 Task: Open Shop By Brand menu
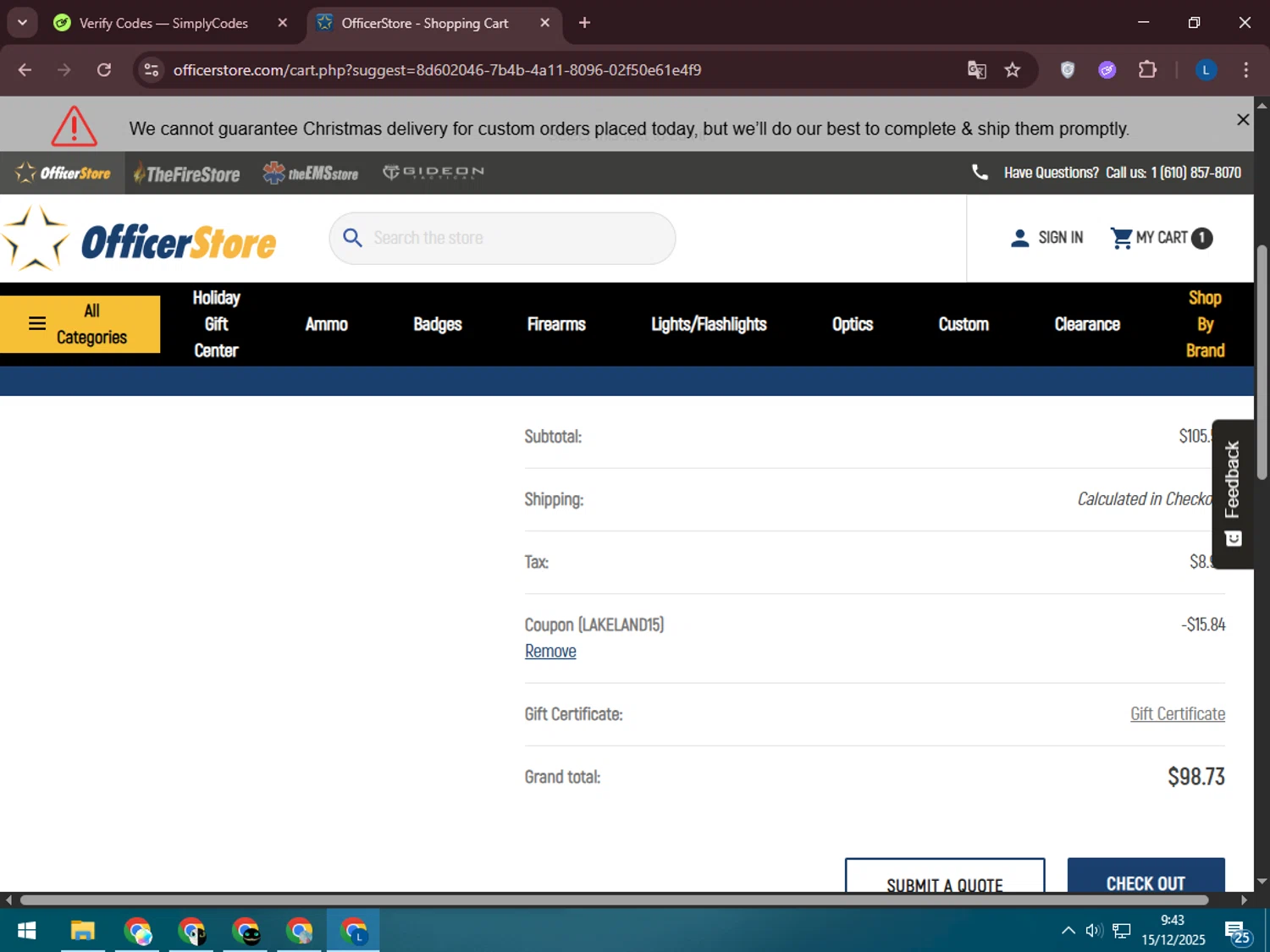pyautogui.click(x=1205, y=324)
